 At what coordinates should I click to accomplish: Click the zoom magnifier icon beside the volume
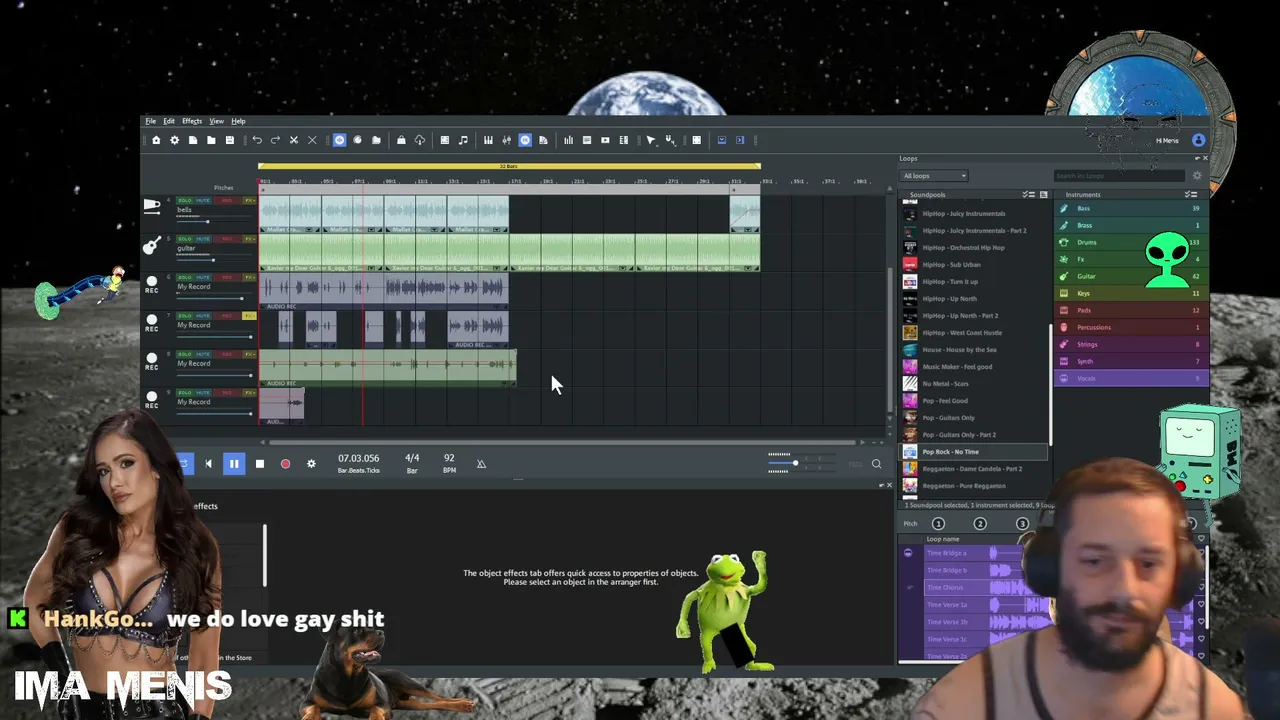pos(876,464)
